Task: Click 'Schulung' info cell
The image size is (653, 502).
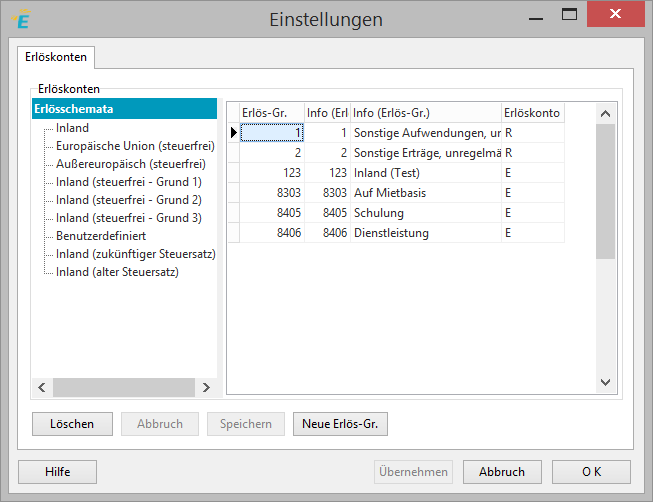Action: point(426,213)
